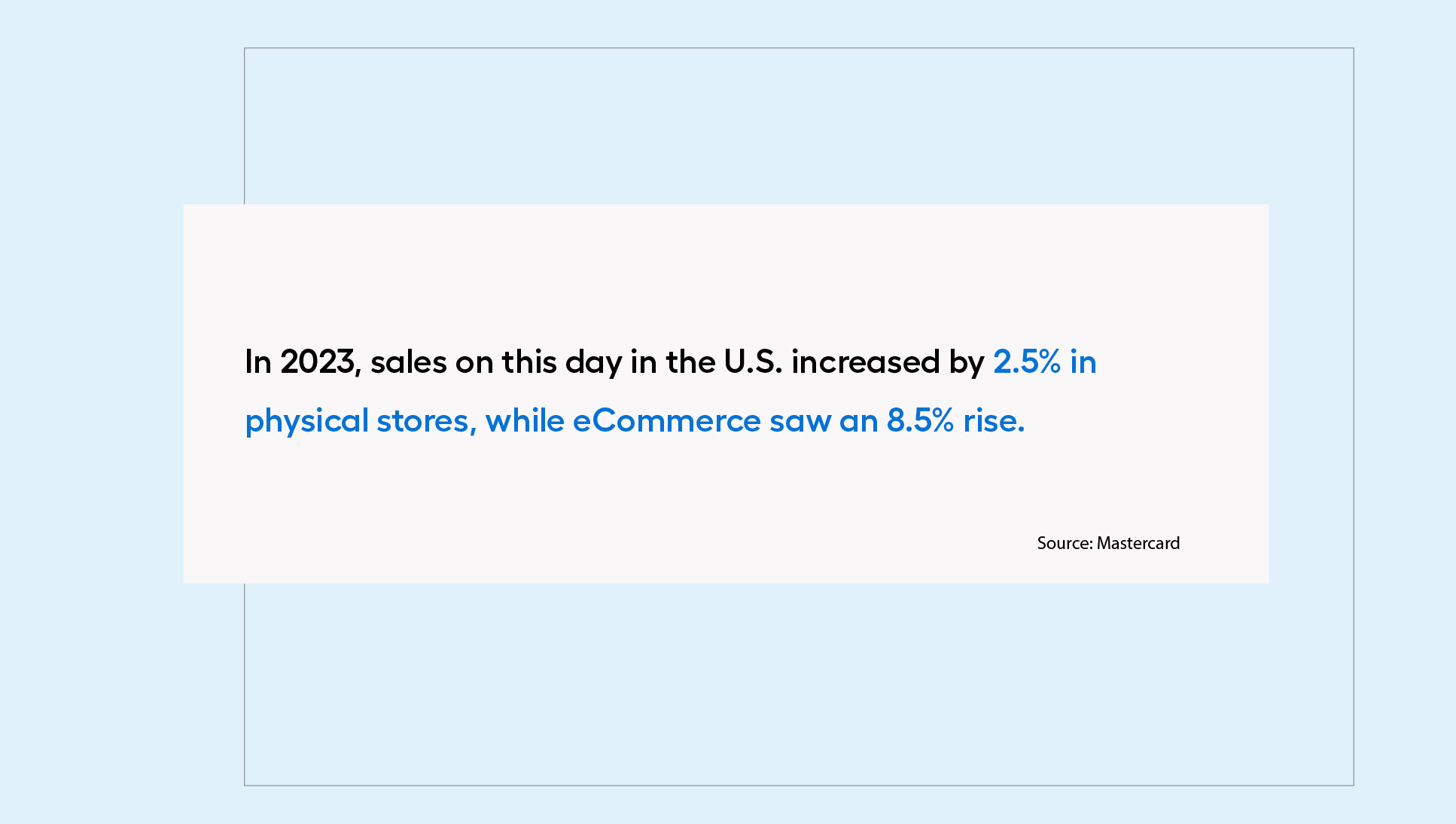Image resolution: width=1456 pixels, height=824 pixels.
Task: Click the word "sales" in the headline
Action: click(x=409, y=362)
